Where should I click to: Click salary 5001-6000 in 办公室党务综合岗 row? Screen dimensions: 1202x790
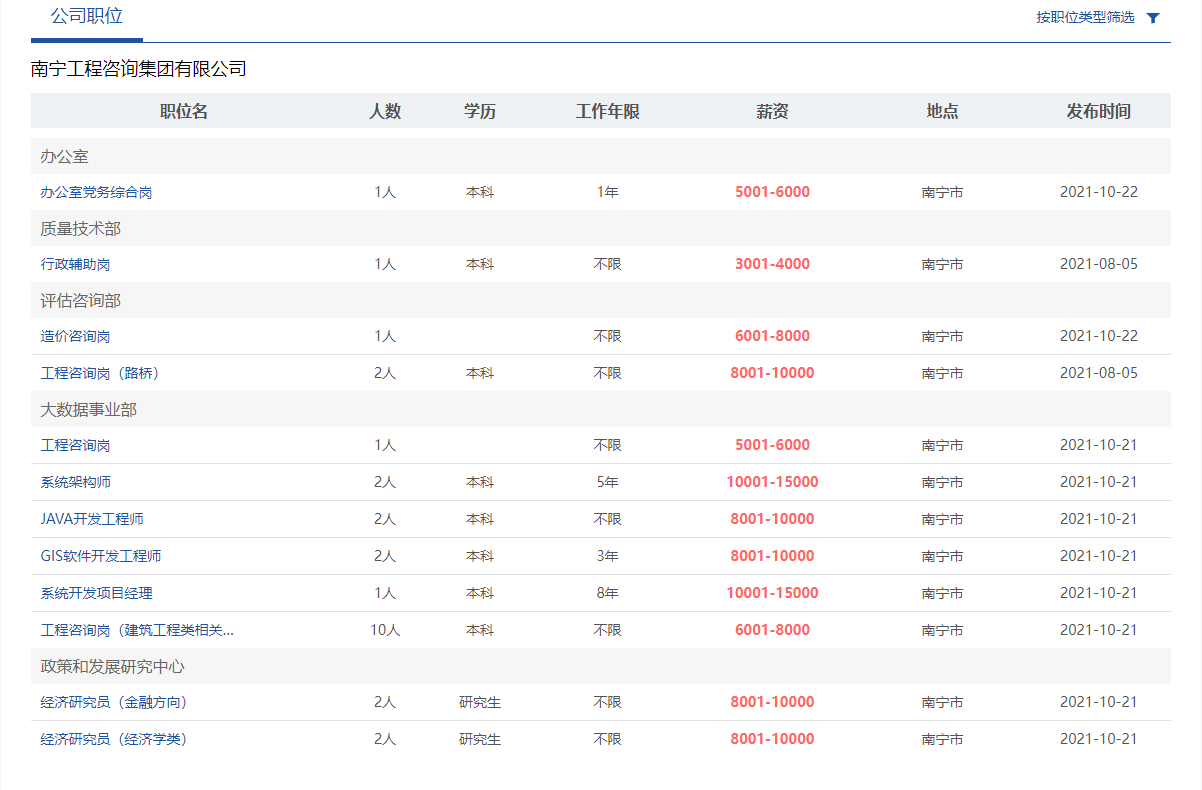(773, 192)
